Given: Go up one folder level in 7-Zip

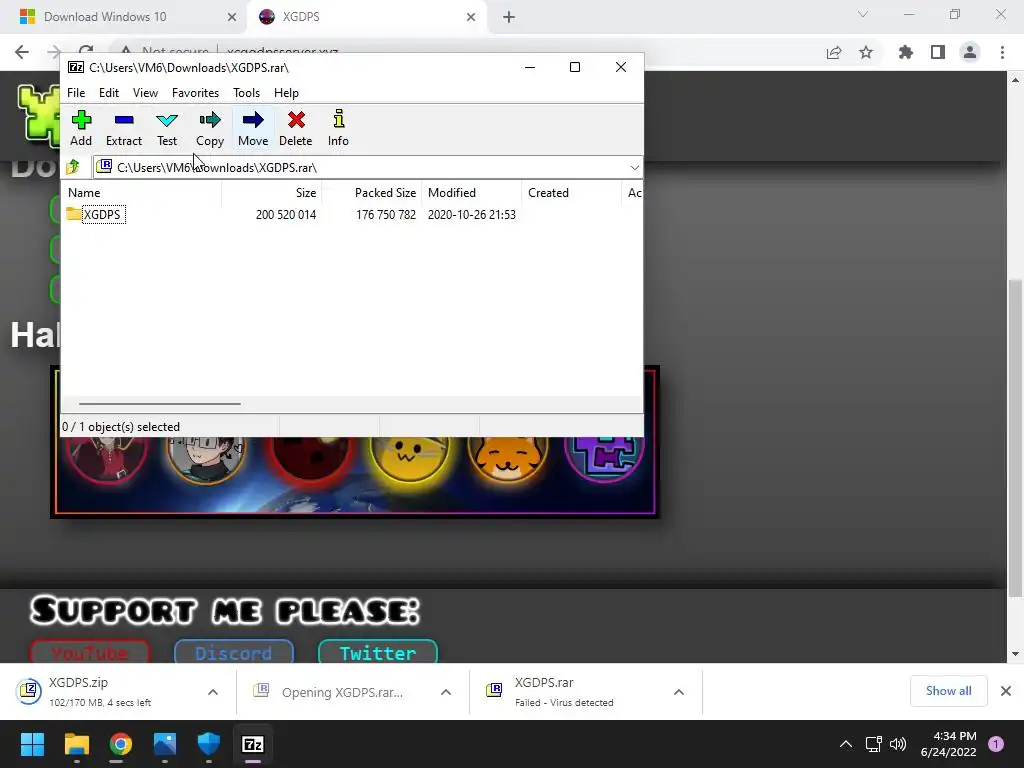Looking at the screenshot, I should (x=73, y=168).
